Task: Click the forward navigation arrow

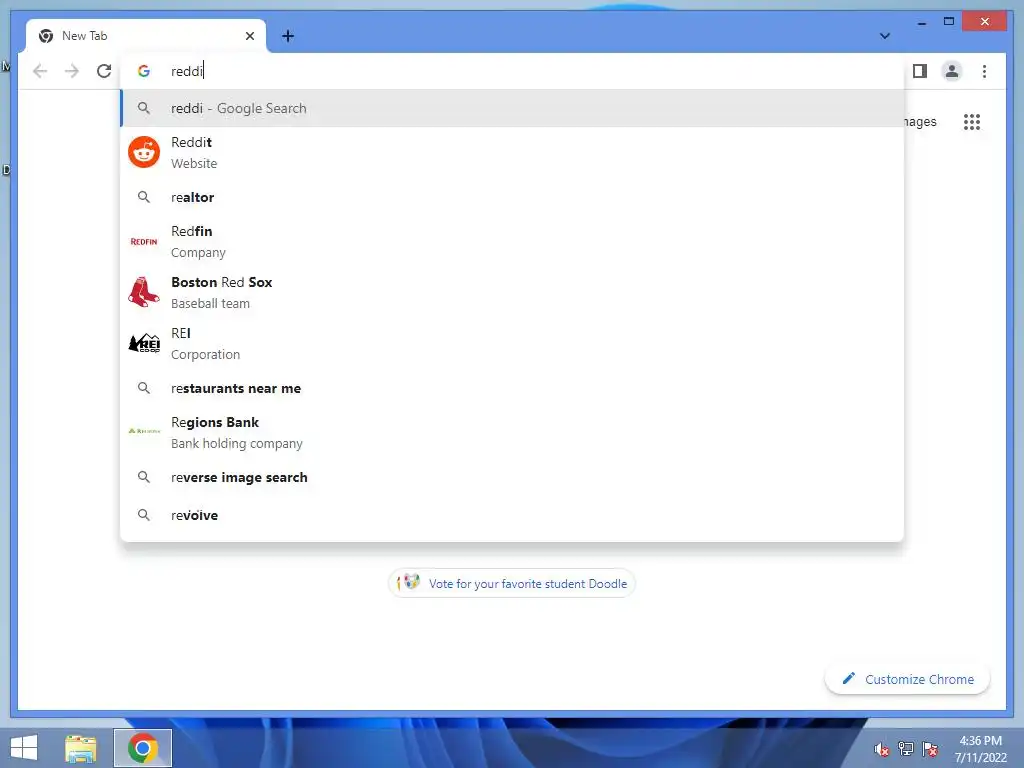Action: click(x=72, y=71)
